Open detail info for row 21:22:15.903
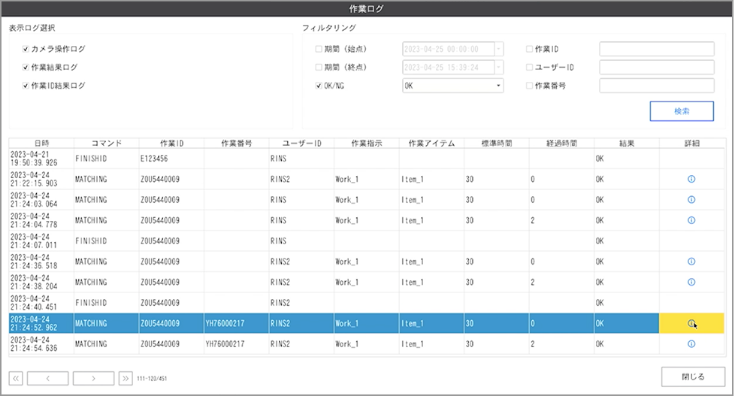Viewport: 734px width, 396px height. pyautogui.click(x=691, y=179)
